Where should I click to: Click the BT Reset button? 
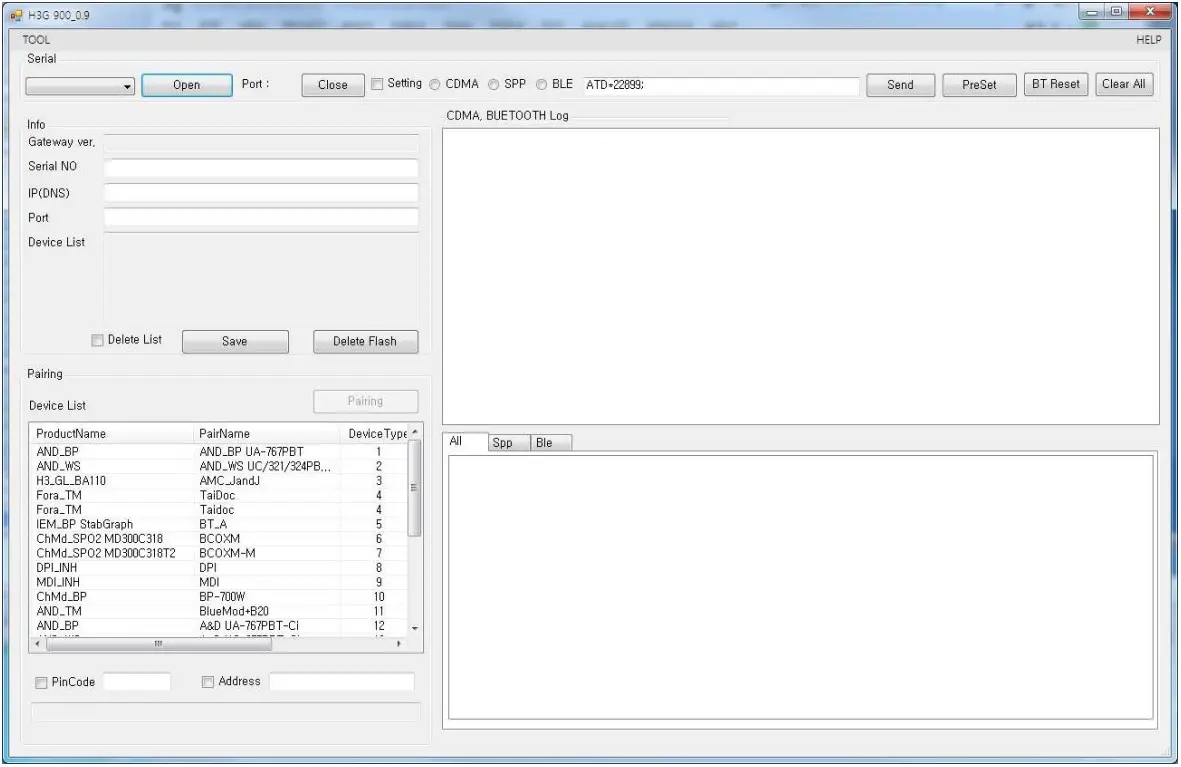coord(1055,84)
